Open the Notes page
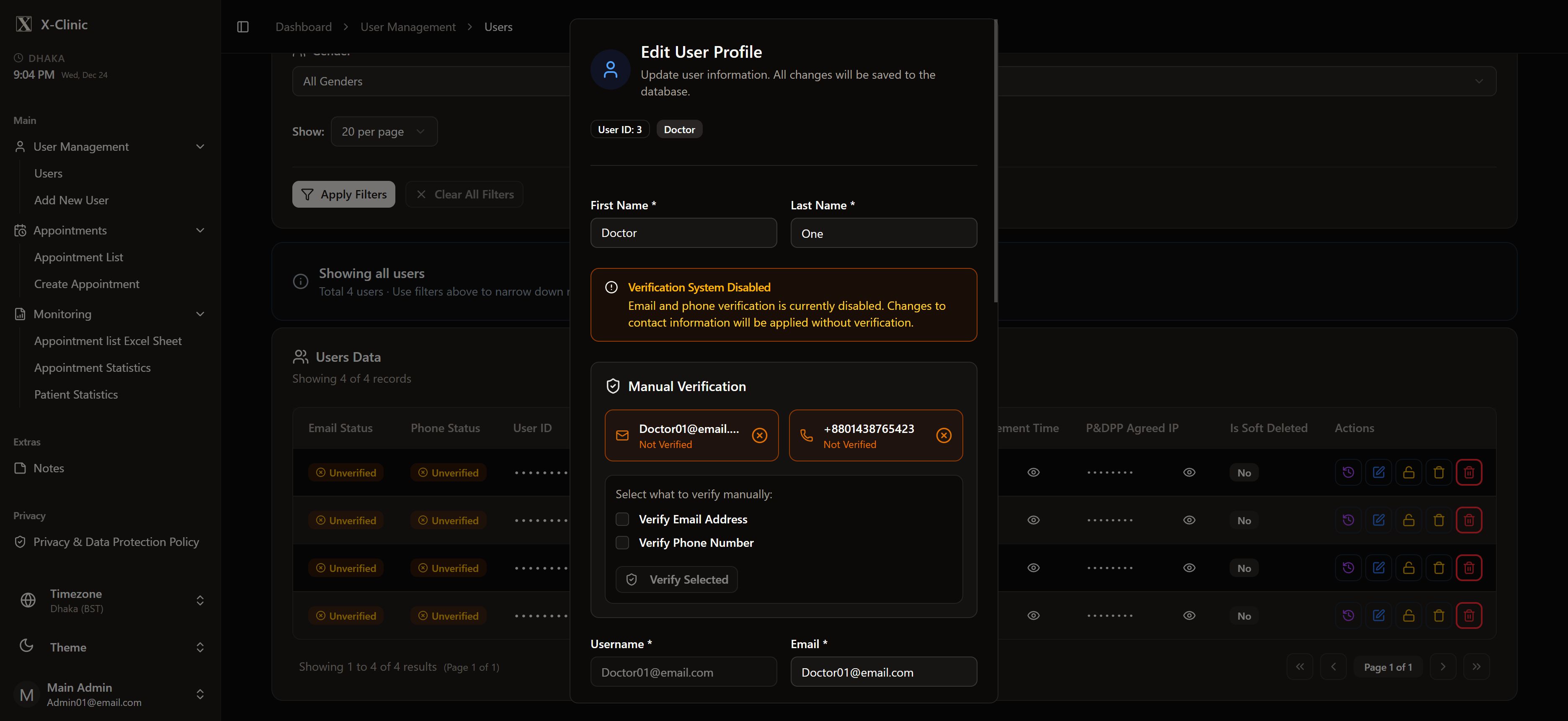 coord(49,468)
